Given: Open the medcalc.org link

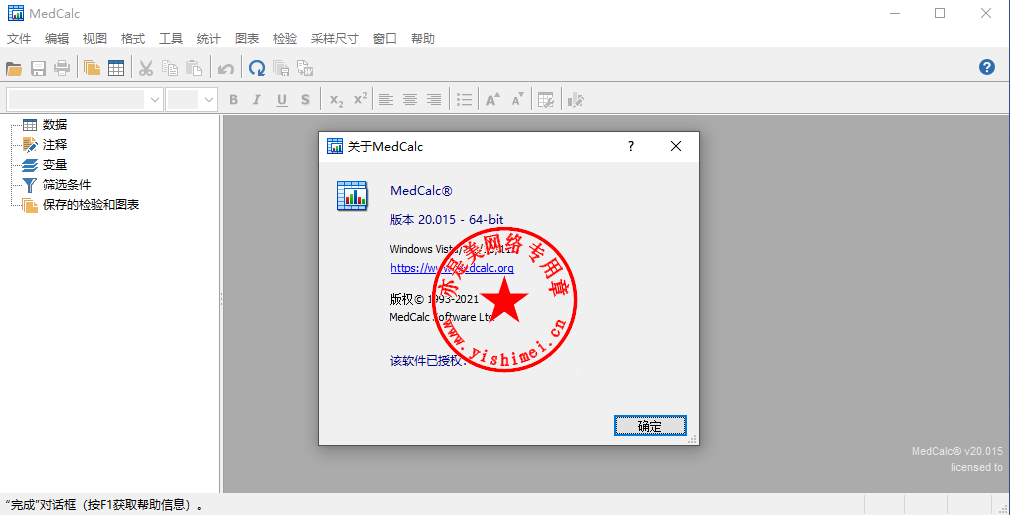Looking at the screenshot, I should (x=452, y=268).
